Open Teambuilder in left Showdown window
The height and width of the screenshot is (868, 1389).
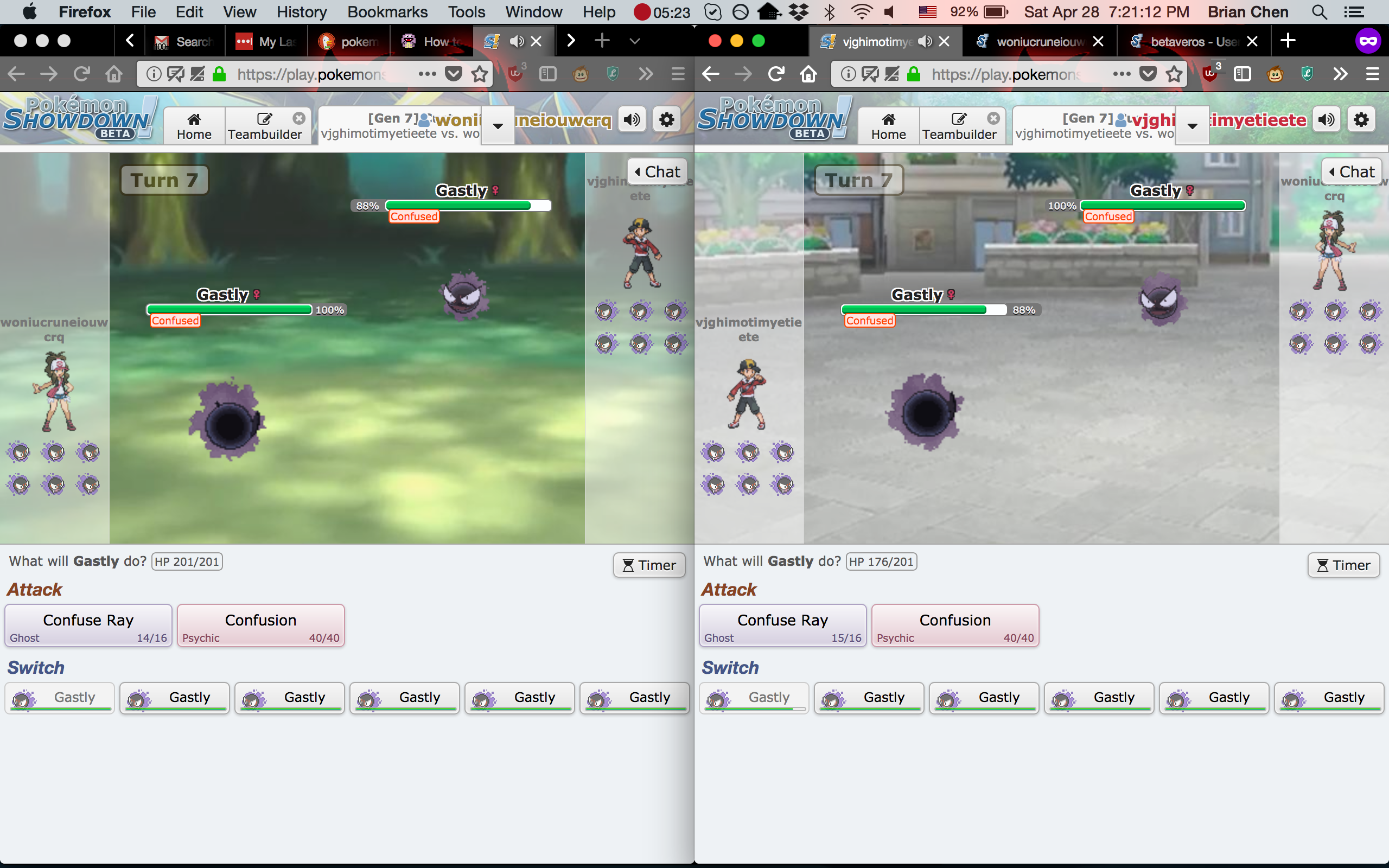coord(265,125)
